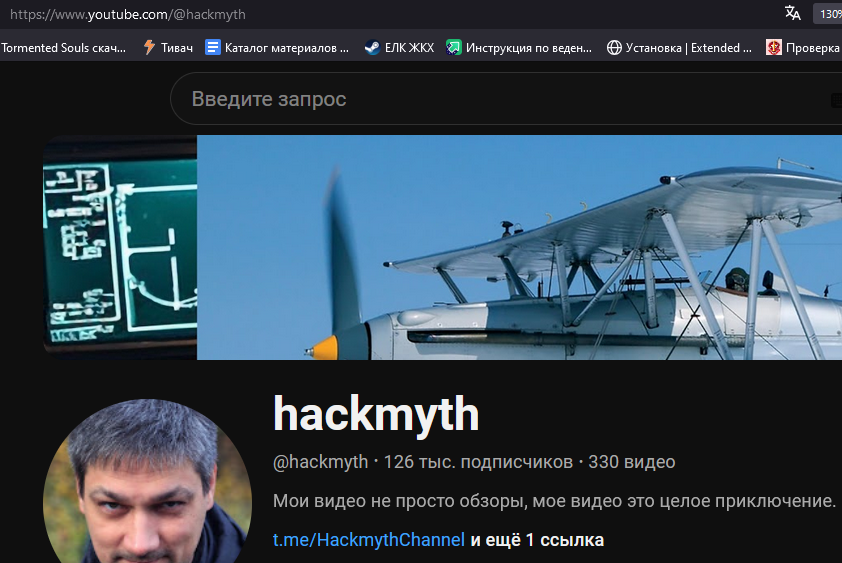The image size is (842, 563).
Task: Open the Инструкция по веден... bookmark
Action: [x=519, y=48]
